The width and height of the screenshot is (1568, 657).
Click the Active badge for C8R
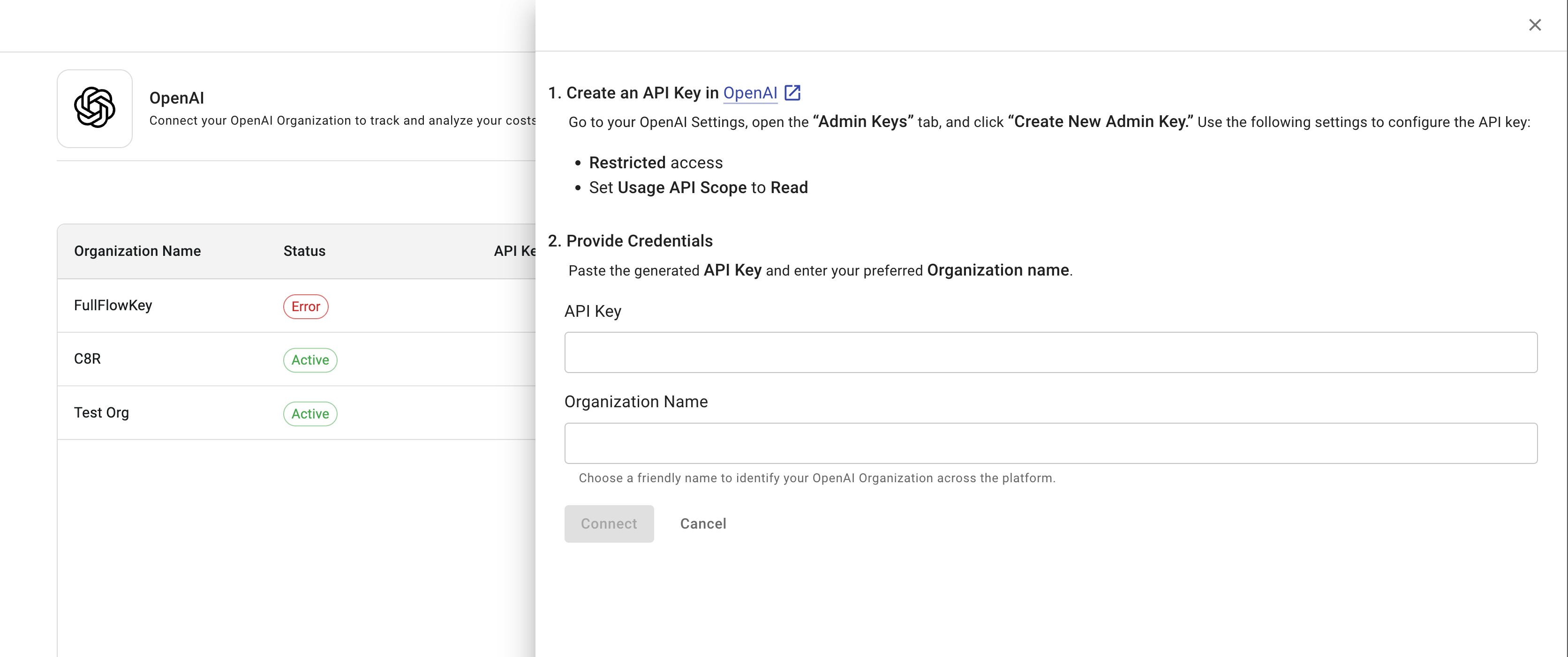tap(310, 360)
